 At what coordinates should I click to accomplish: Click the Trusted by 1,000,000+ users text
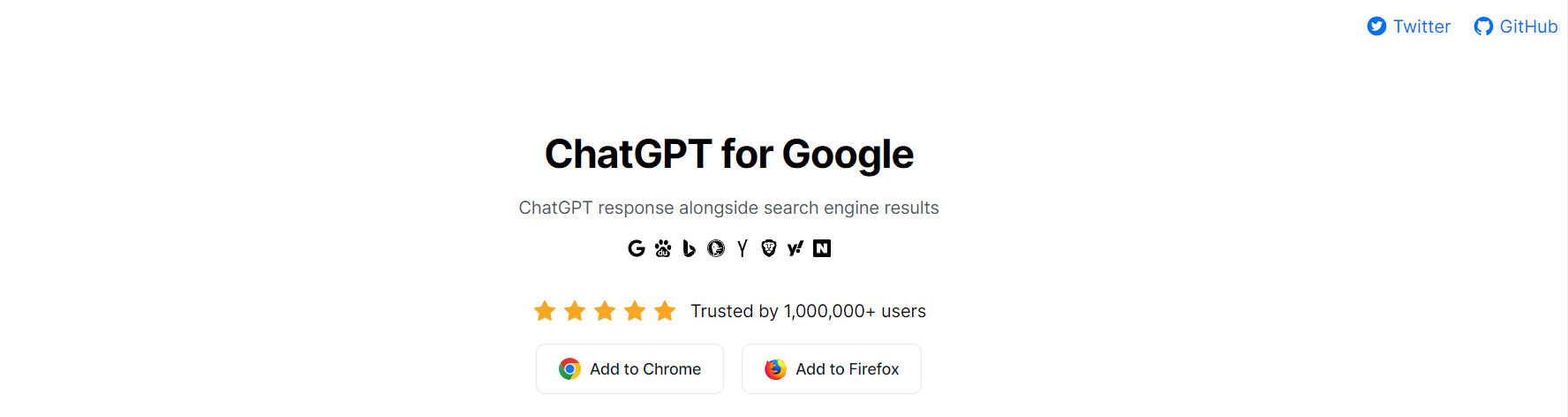tap(808, 311)
